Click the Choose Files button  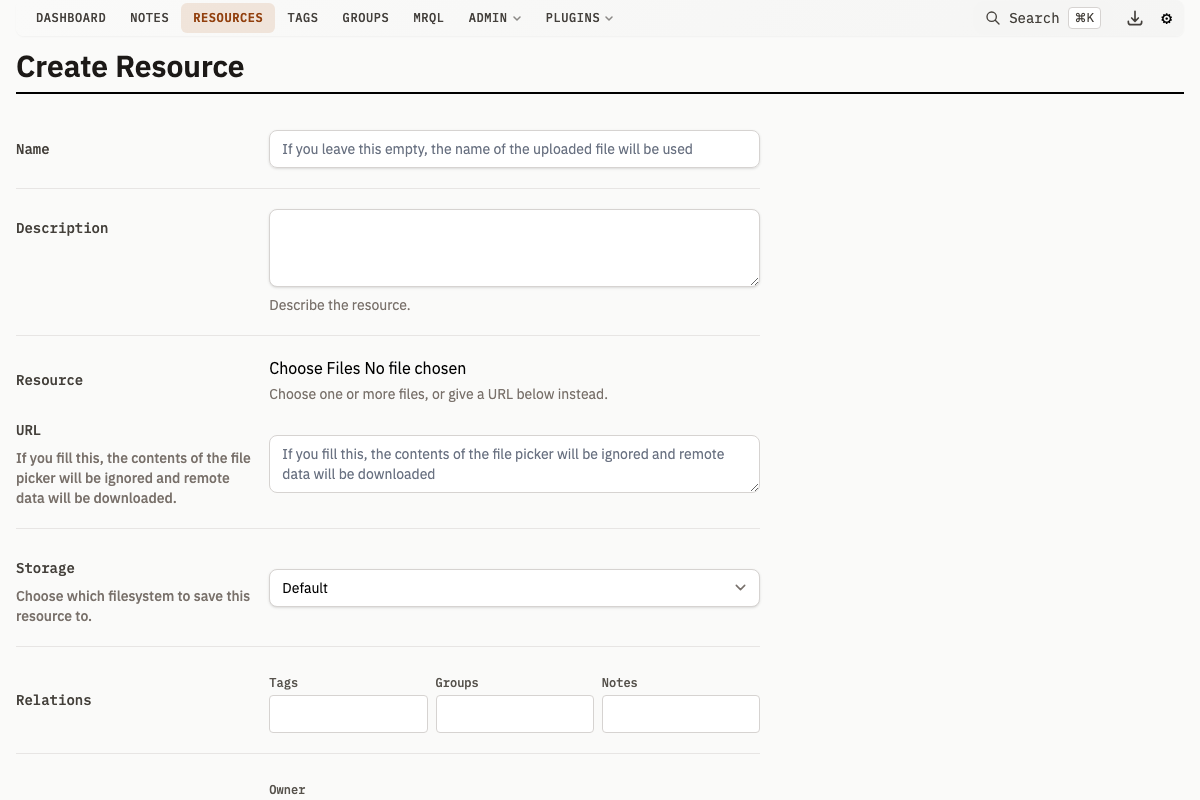[315, 368]
